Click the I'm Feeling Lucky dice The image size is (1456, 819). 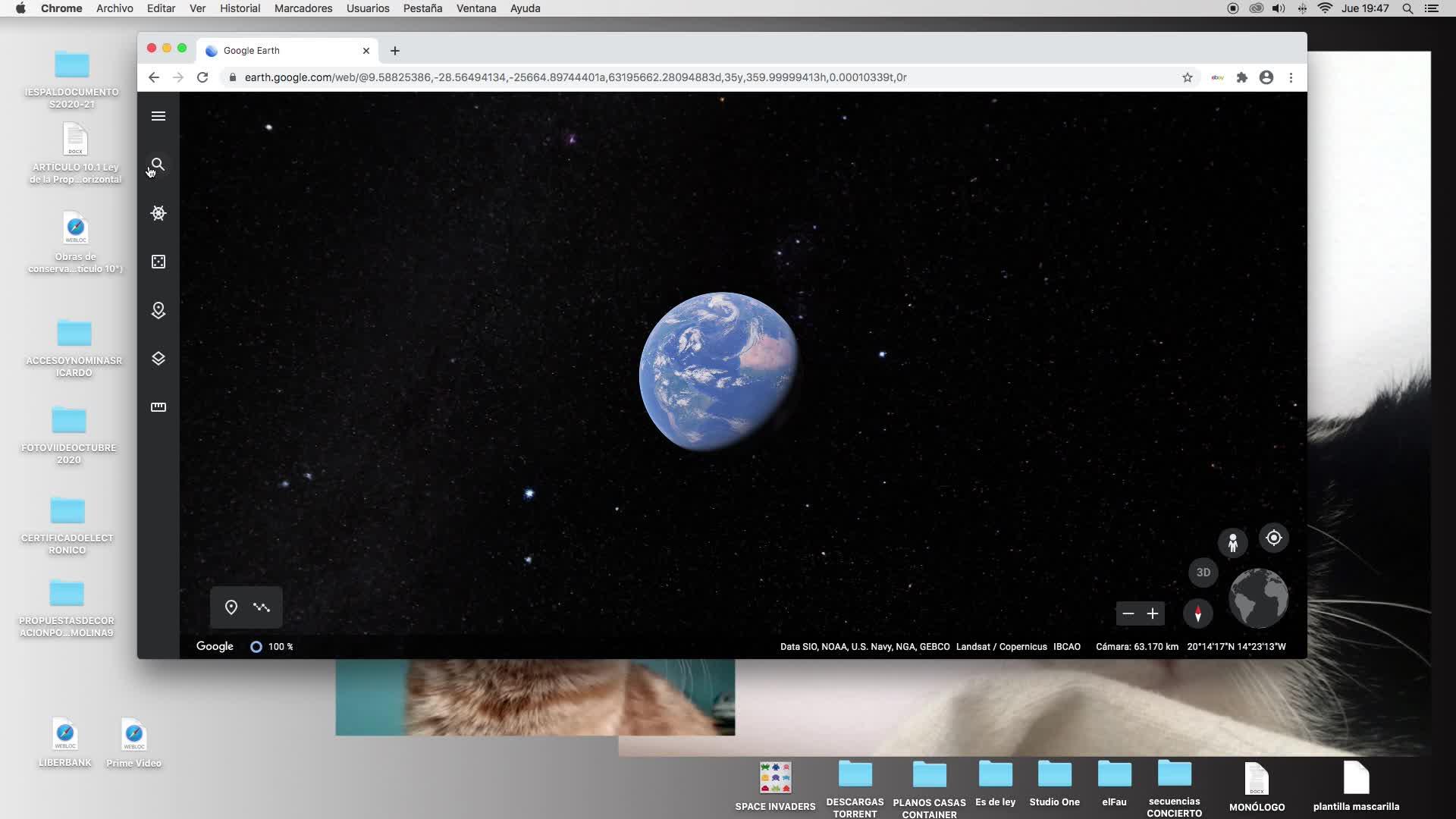[158, 262]
